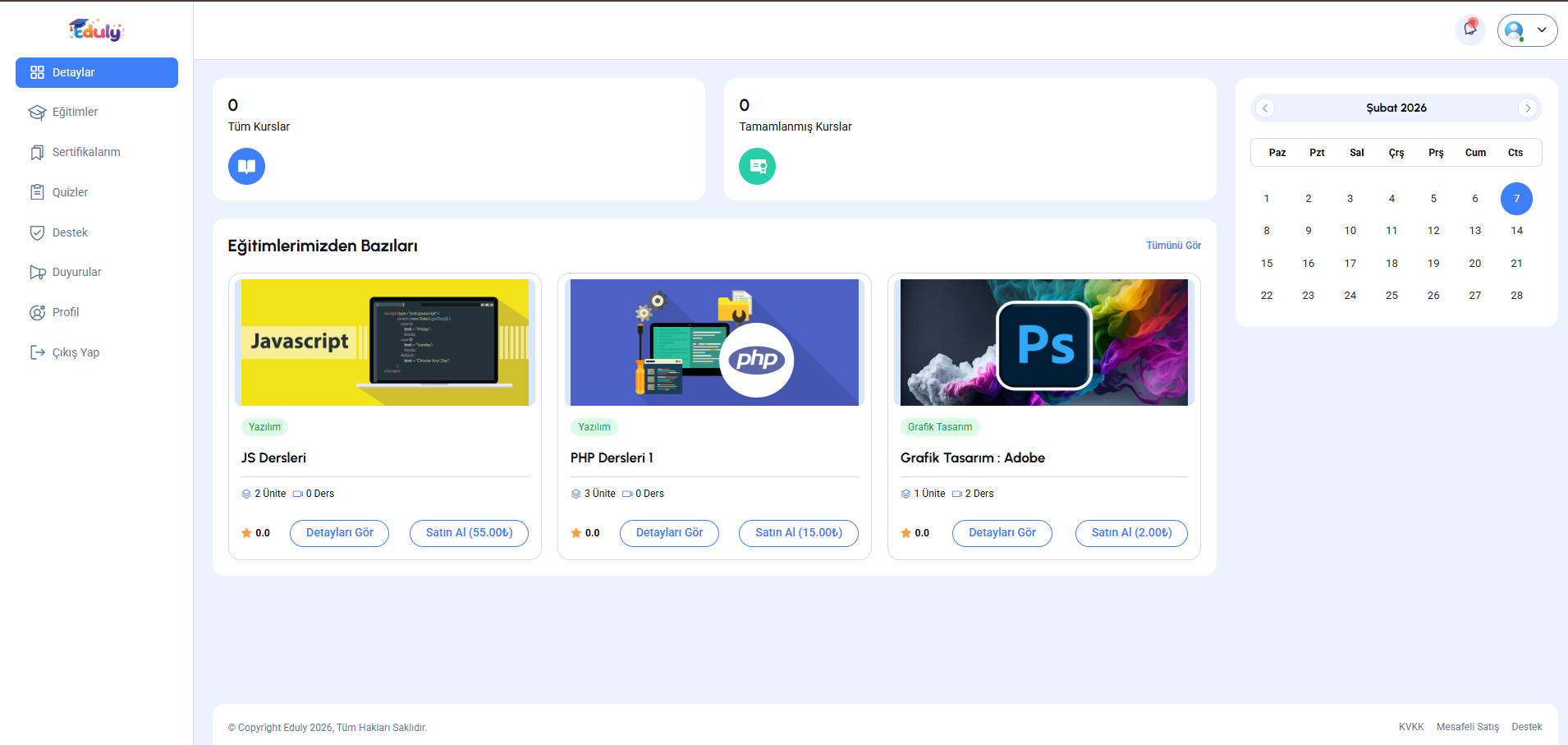Click Detayları Gör for JS Dersleri
Screen dimensions: 1568x745
(339, 533)
